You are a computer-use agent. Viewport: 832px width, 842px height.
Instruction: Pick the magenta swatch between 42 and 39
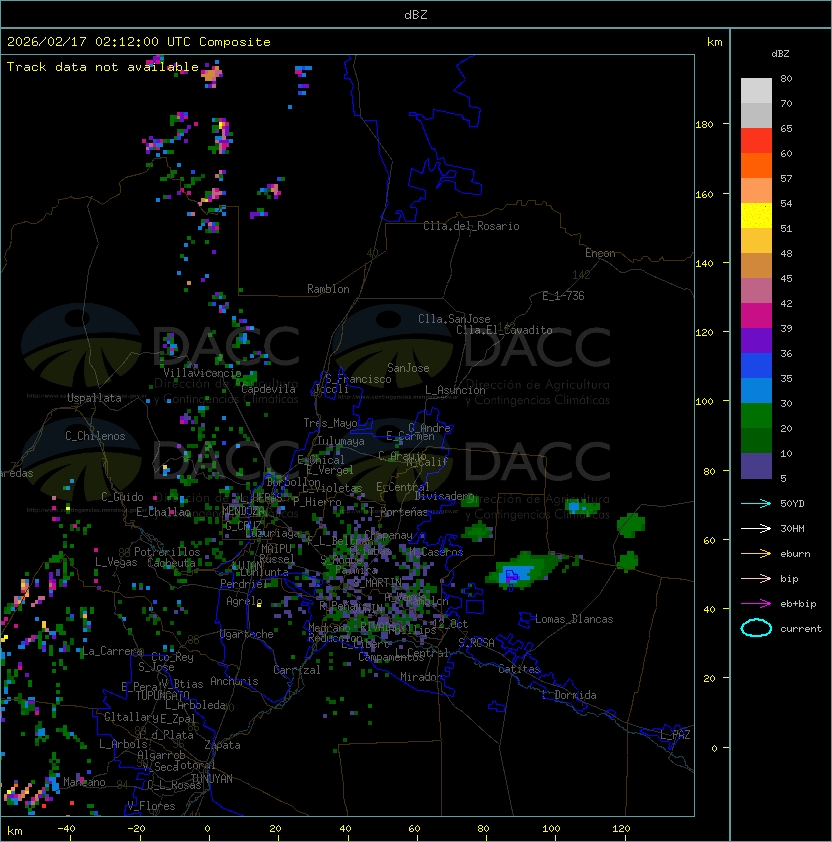pos(756,315)
